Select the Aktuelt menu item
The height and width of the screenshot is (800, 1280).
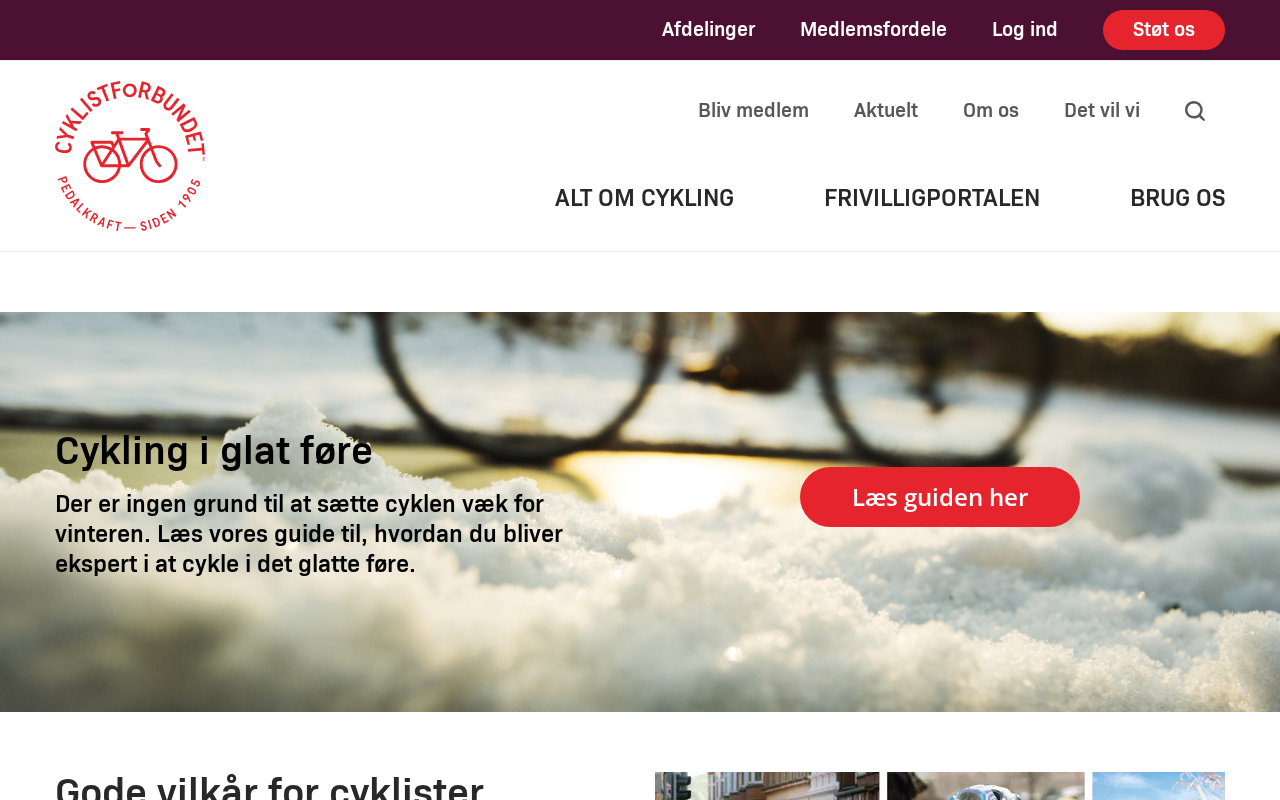click(886, 110)
